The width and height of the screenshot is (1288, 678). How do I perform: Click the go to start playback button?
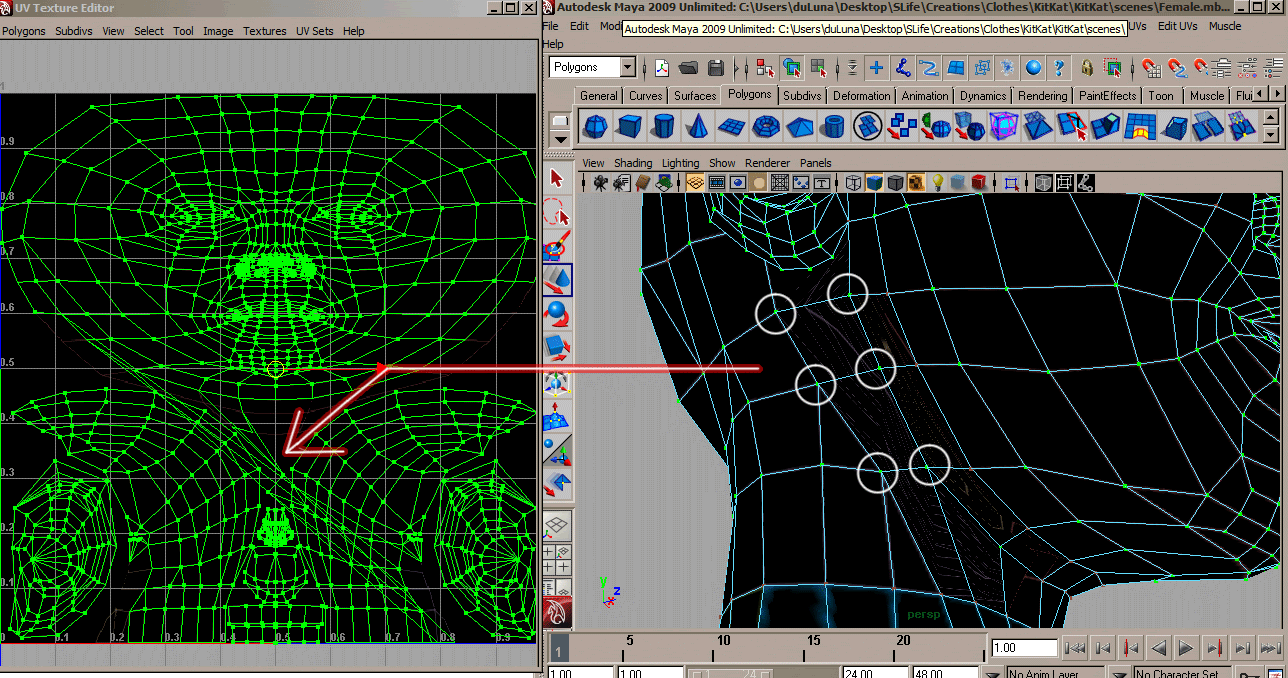(x=1076, y=648)
